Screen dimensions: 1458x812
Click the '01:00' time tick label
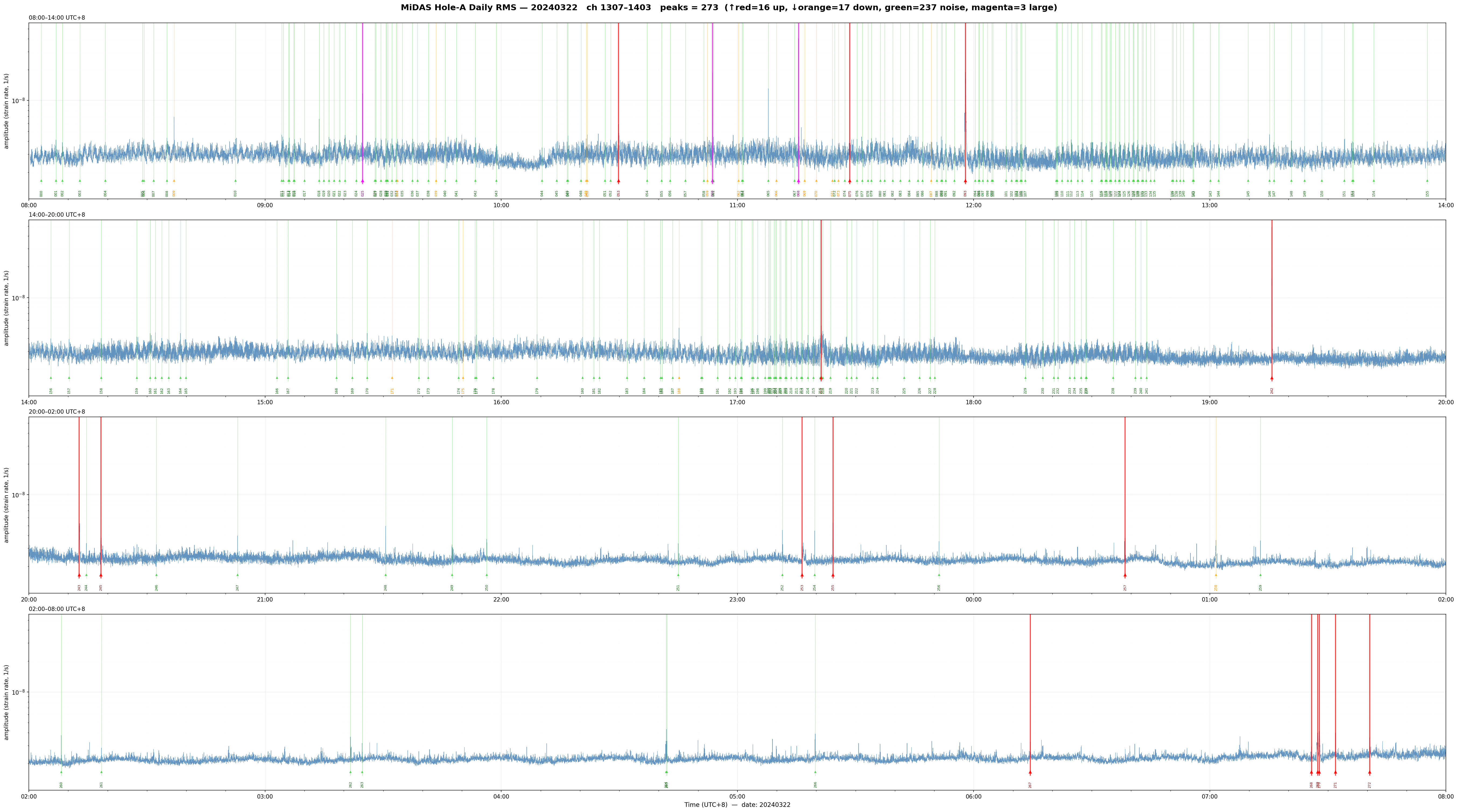1210,600
